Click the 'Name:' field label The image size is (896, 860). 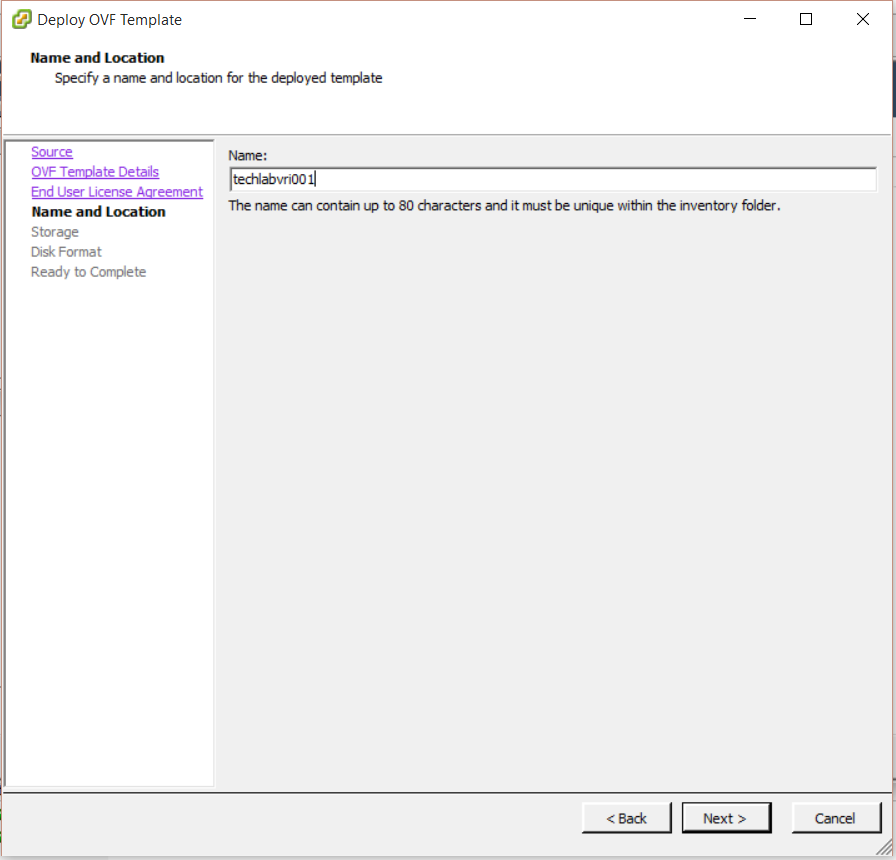click(x=247, y=155)
